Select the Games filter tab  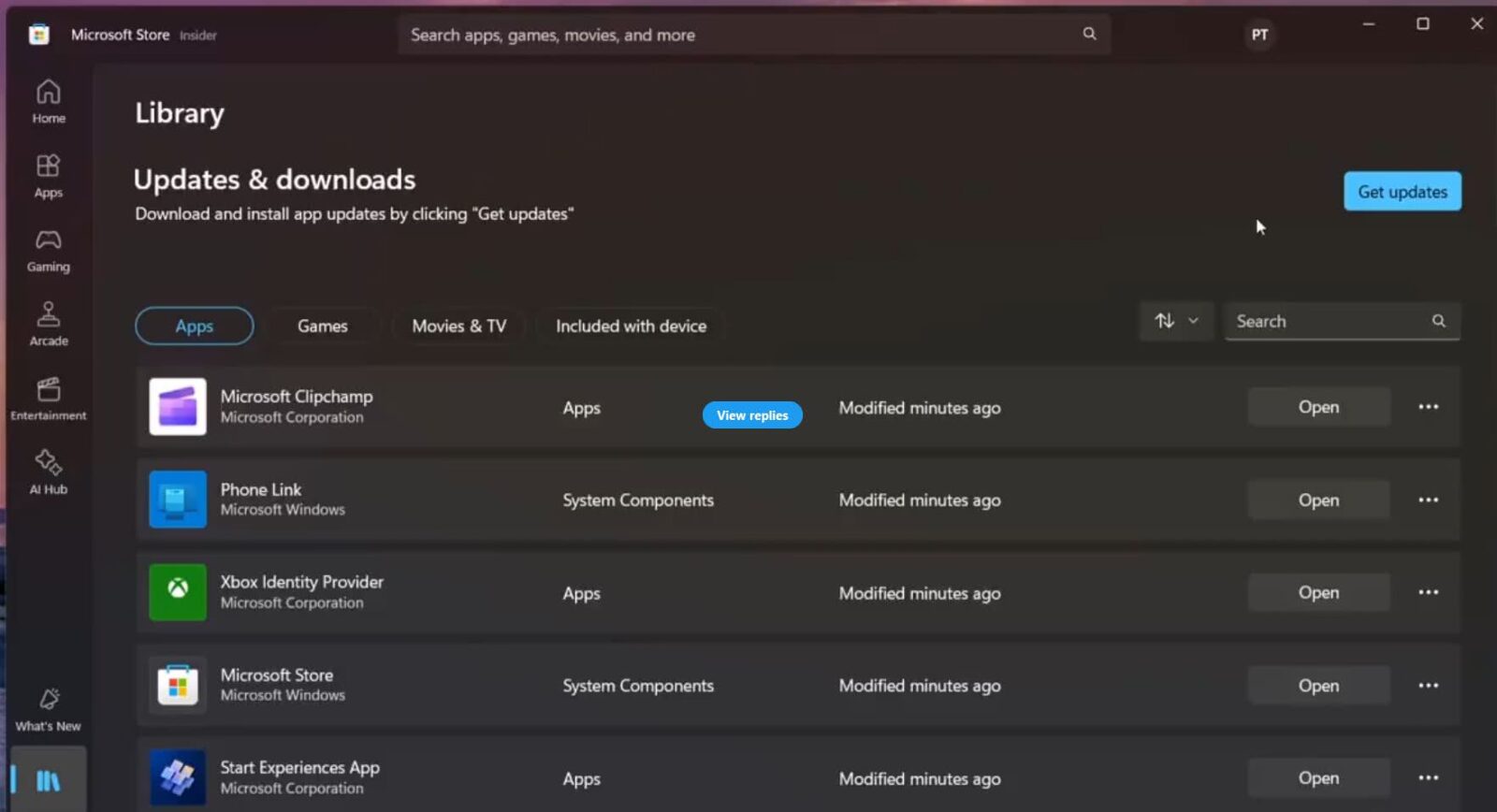[322, 326]
